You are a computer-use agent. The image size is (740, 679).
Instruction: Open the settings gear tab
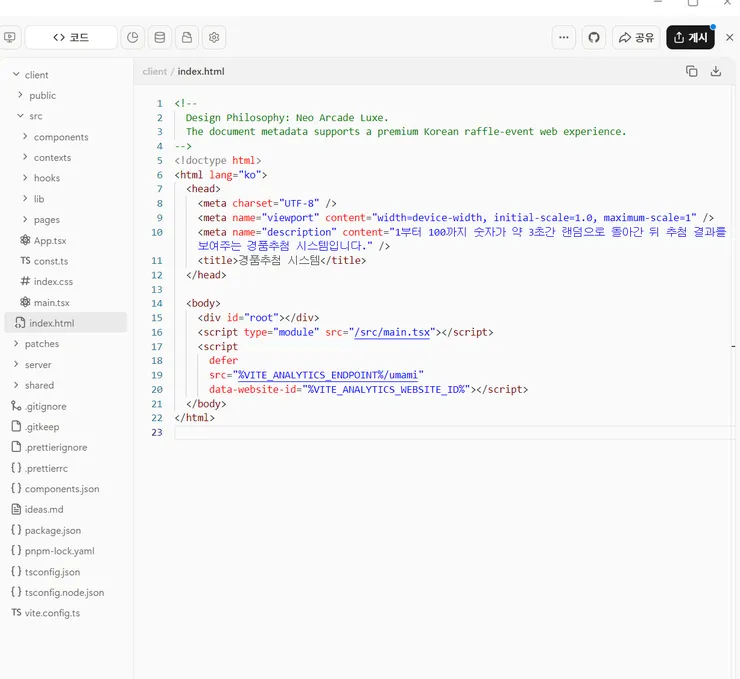(214, 37)
